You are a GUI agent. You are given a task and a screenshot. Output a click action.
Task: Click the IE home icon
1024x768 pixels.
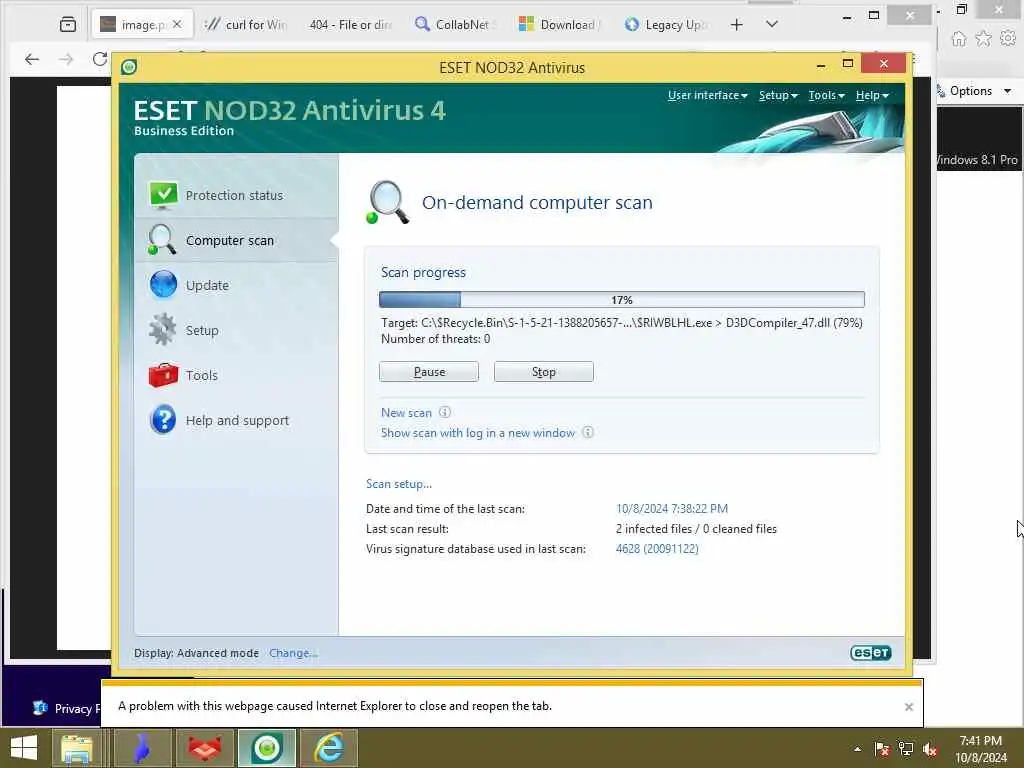click(958, 39)
